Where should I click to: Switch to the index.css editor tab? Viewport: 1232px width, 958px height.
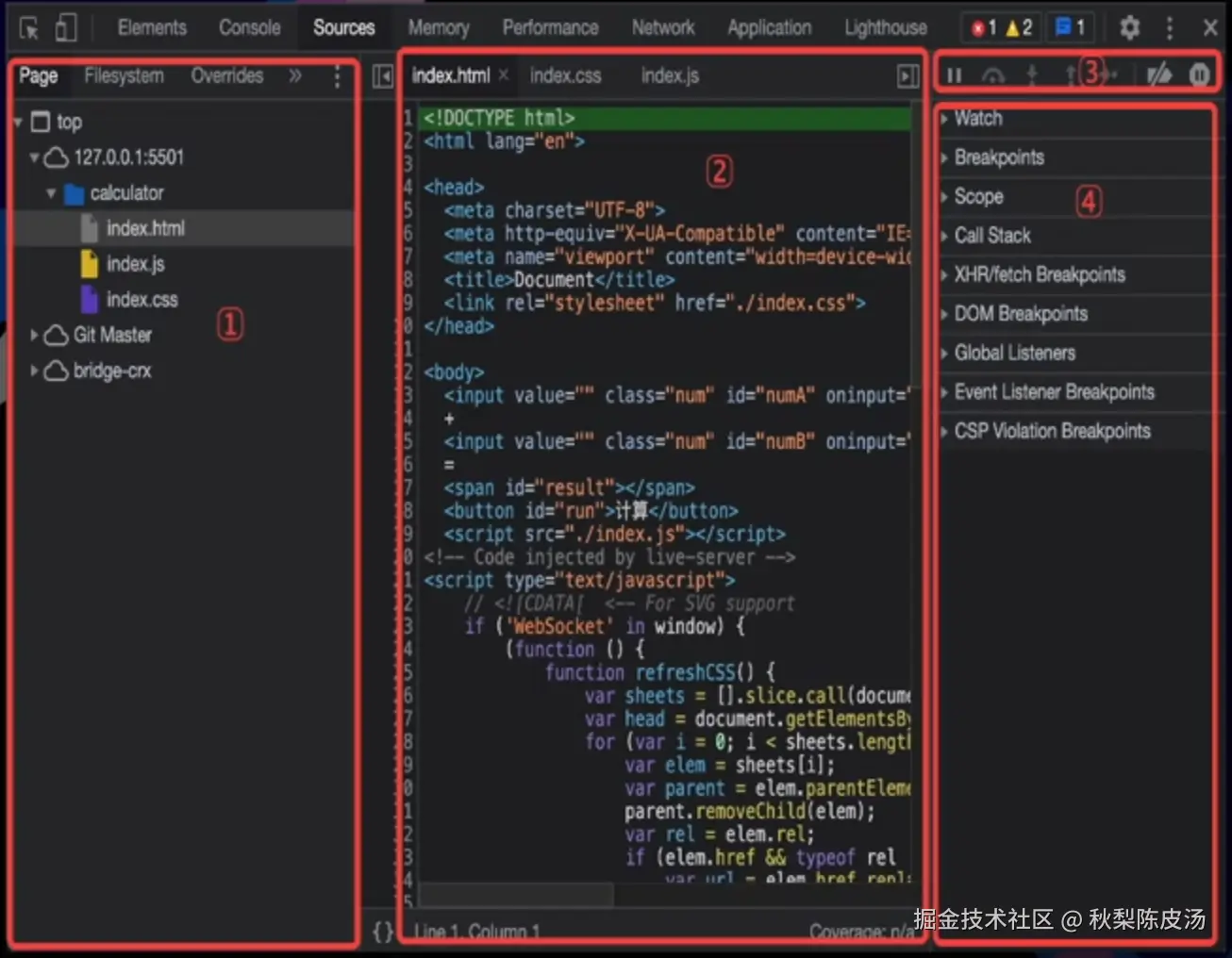565,75
